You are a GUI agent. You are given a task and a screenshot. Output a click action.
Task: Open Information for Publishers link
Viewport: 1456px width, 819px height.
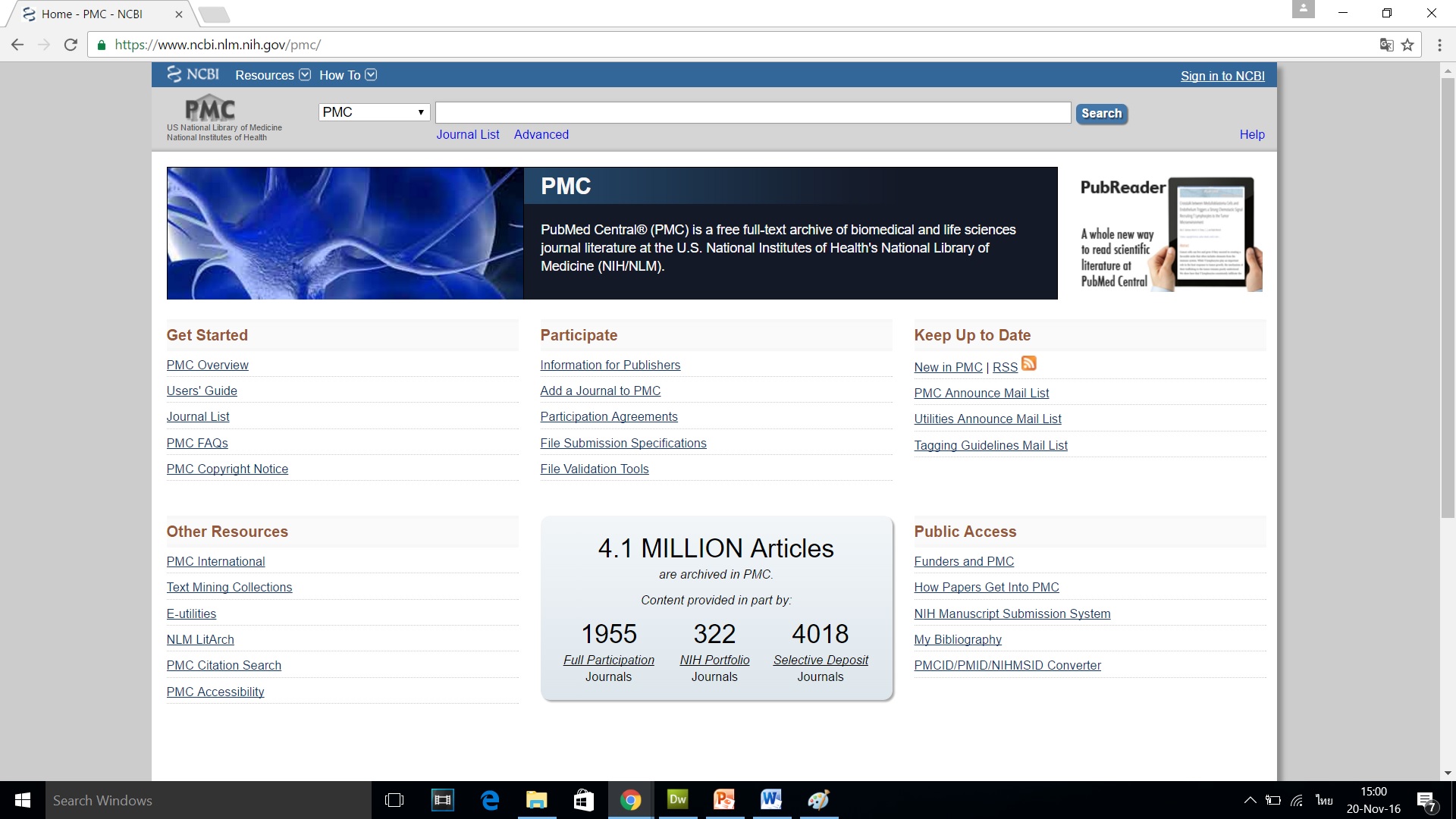coord(610,365)
